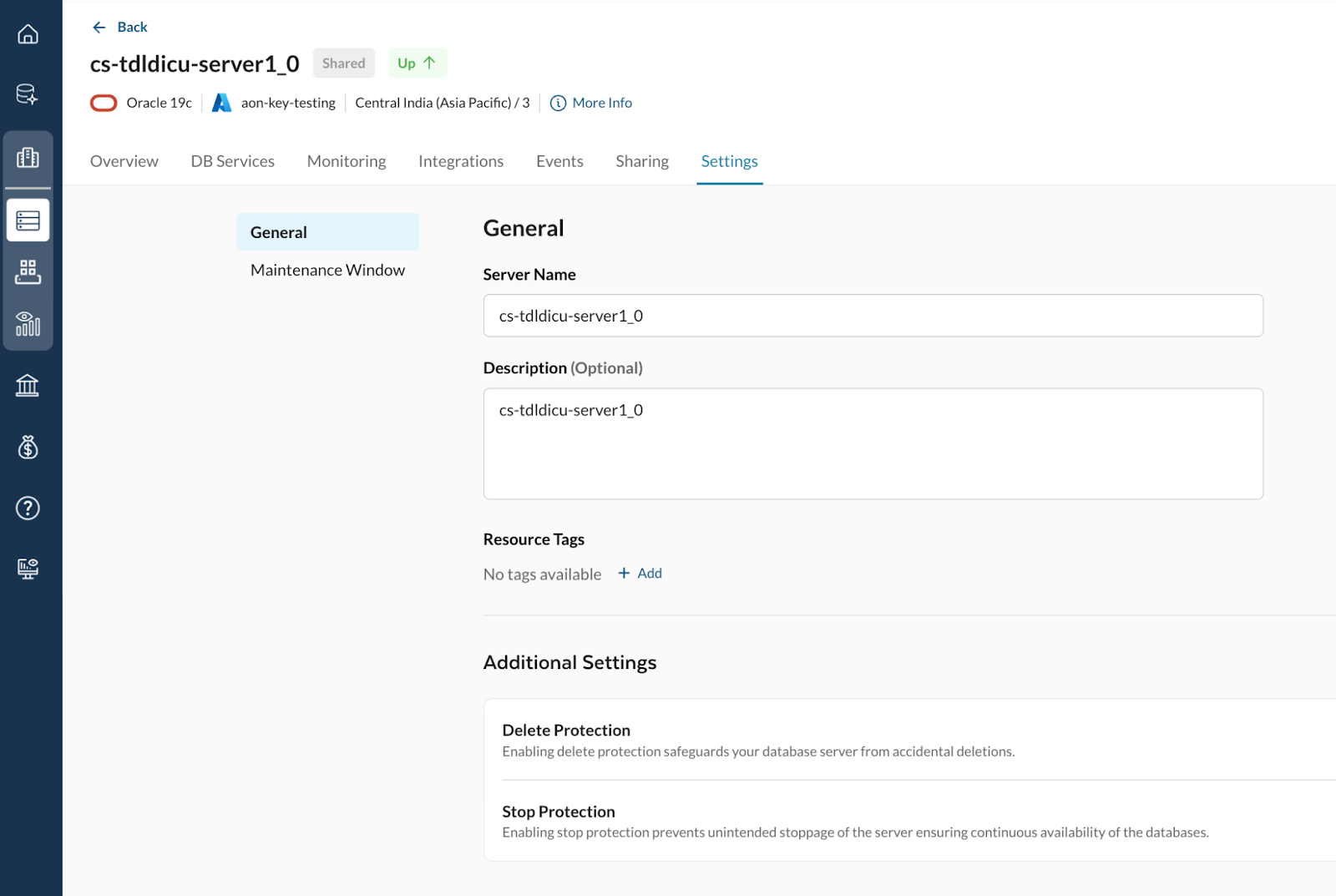View the Sharing tab
The height and width of the screenshot is (896, 1336).
[x=641, y=161]
